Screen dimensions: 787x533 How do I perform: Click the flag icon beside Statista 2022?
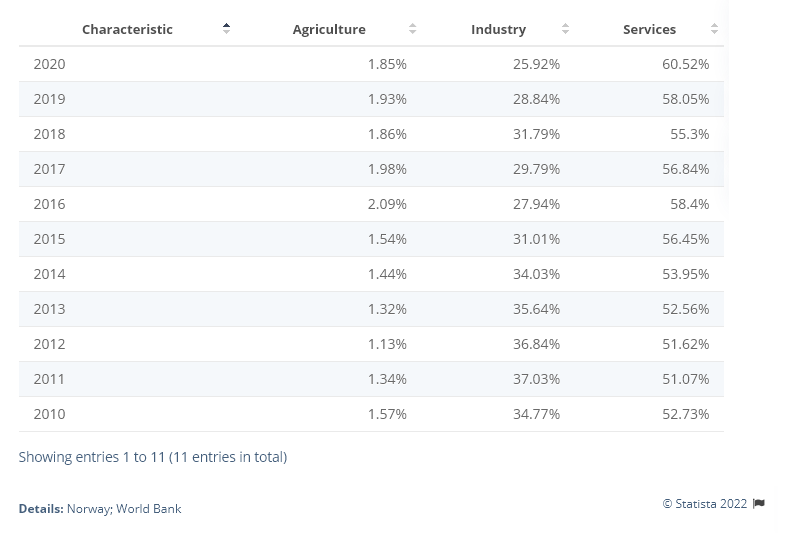click(759, 503)
